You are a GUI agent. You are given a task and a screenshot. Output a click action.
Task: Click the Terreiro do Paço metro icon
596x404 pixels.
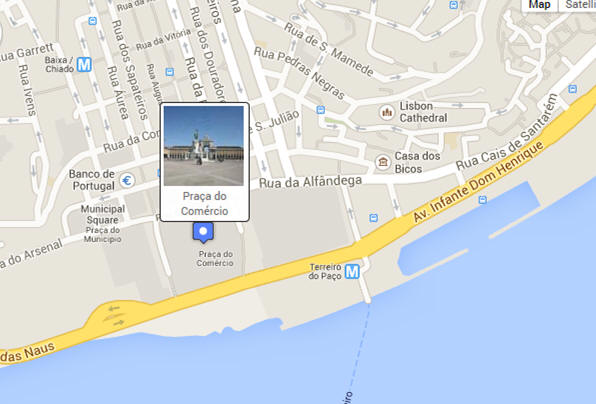click(x=352, y=272)
